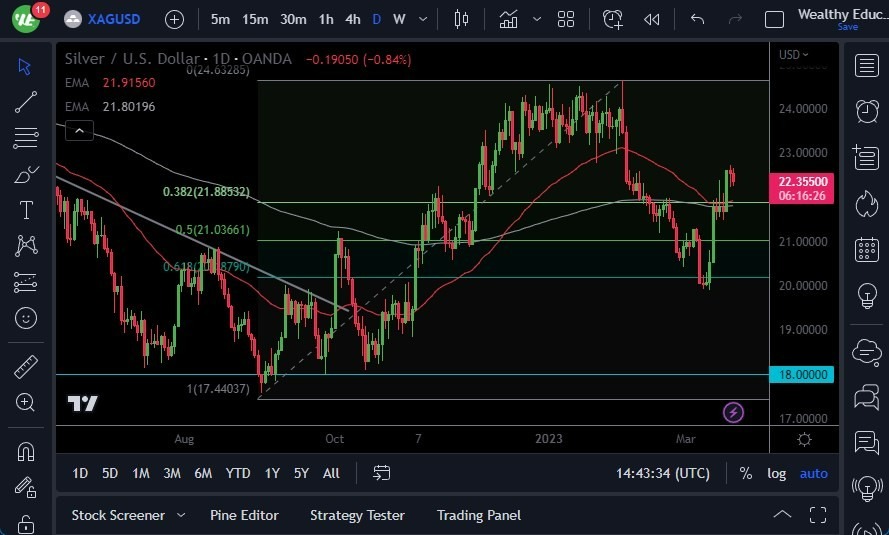Click the XAGUSD symbol search field
Image resolution: width=889 pixels, height=535 pixels.
[110, 19]
